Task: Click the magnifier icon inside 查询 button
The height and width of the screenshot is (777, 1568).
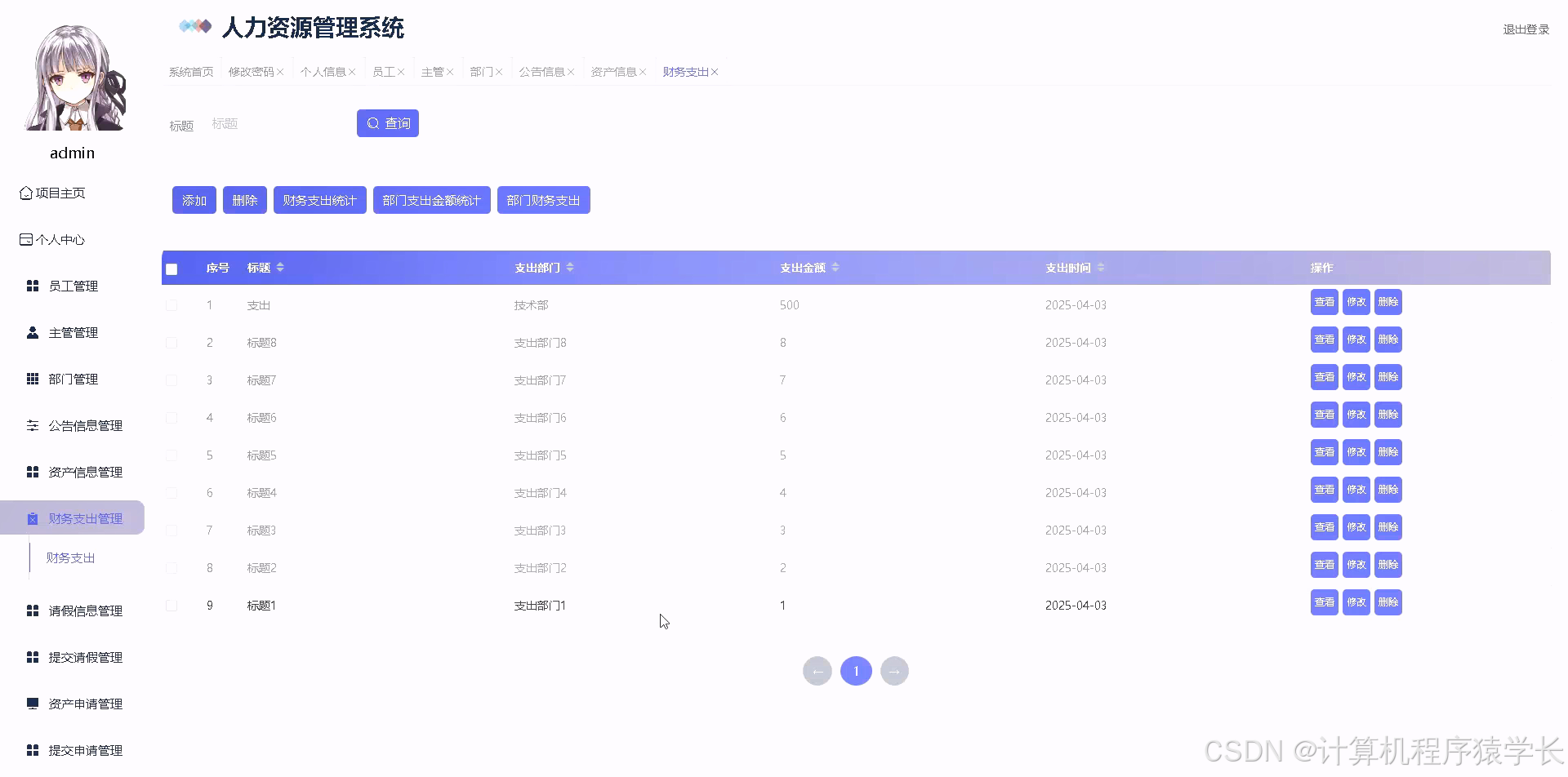Action: click(x=373, y=122)
